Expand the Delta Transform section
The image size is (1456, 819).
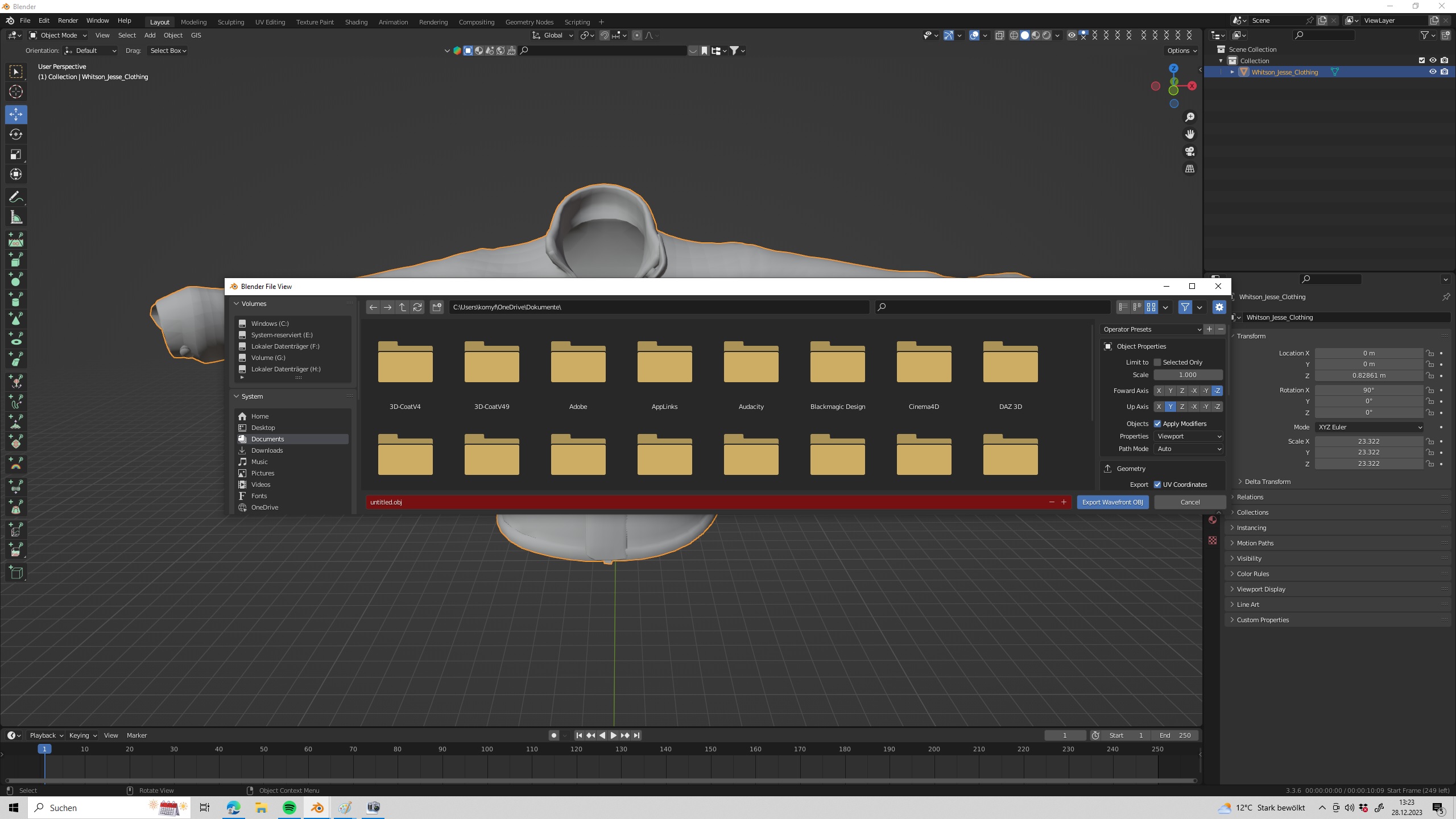pyautogui.click(x=1267, y=482)
